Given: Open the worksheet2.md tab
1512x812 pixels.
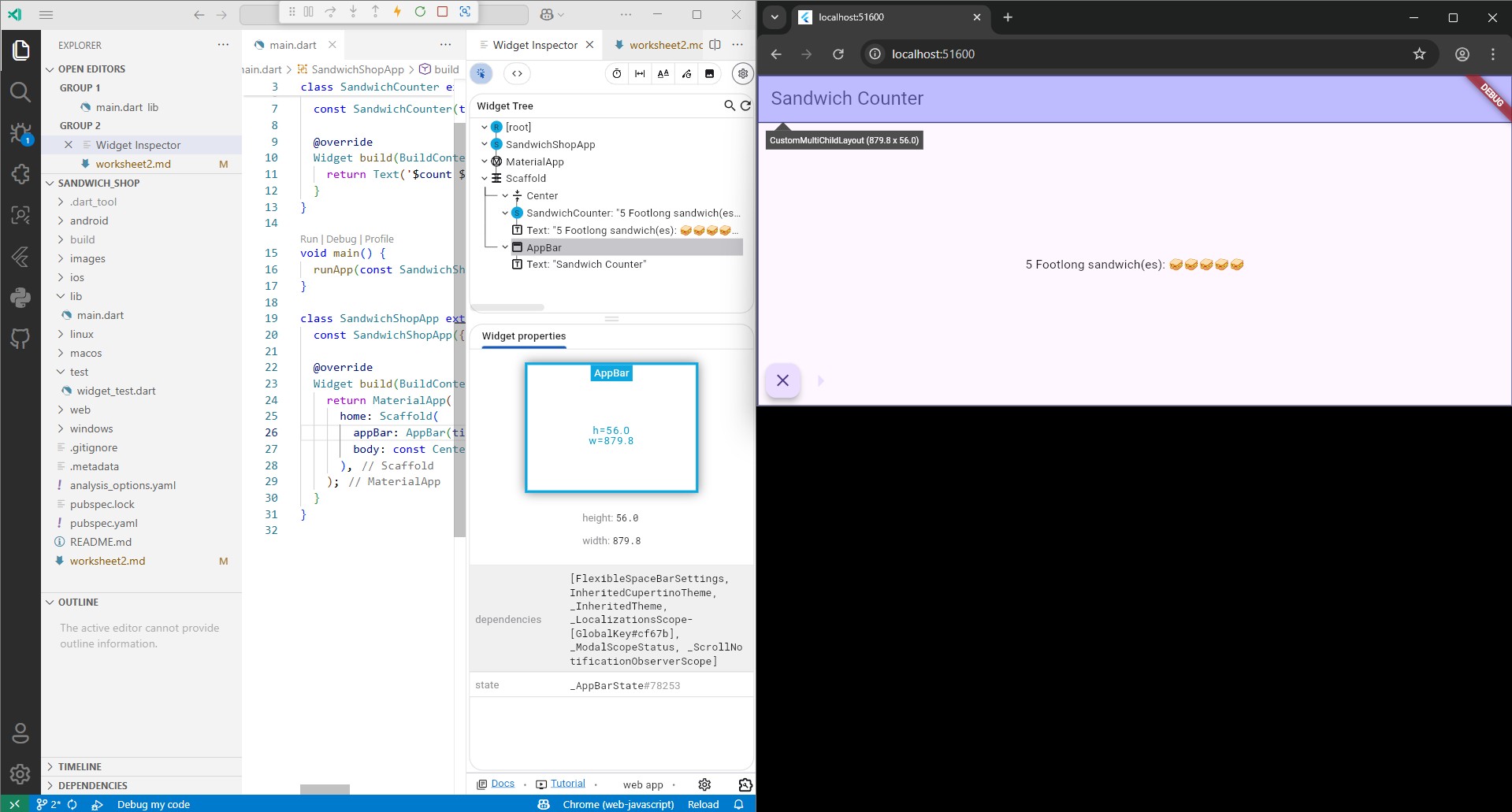Looking at the screenshot, I should tap(663, 45).
